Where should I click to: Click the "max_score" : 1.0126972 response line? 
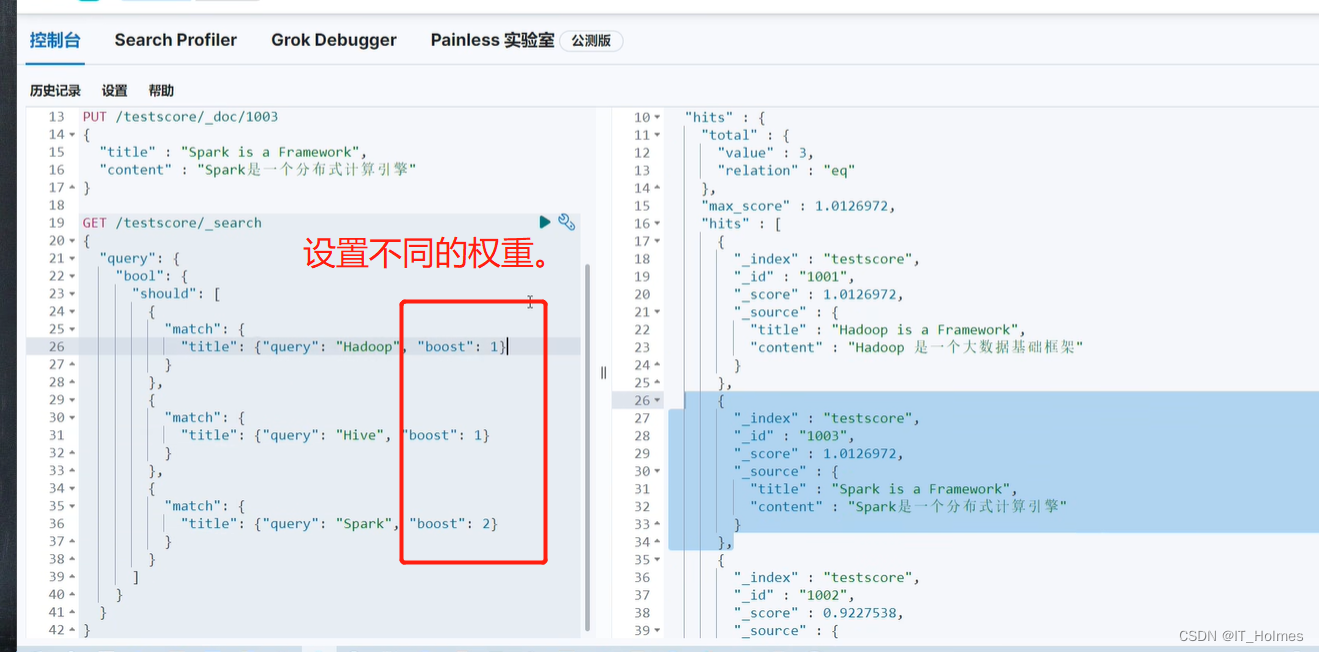point(798,206)
